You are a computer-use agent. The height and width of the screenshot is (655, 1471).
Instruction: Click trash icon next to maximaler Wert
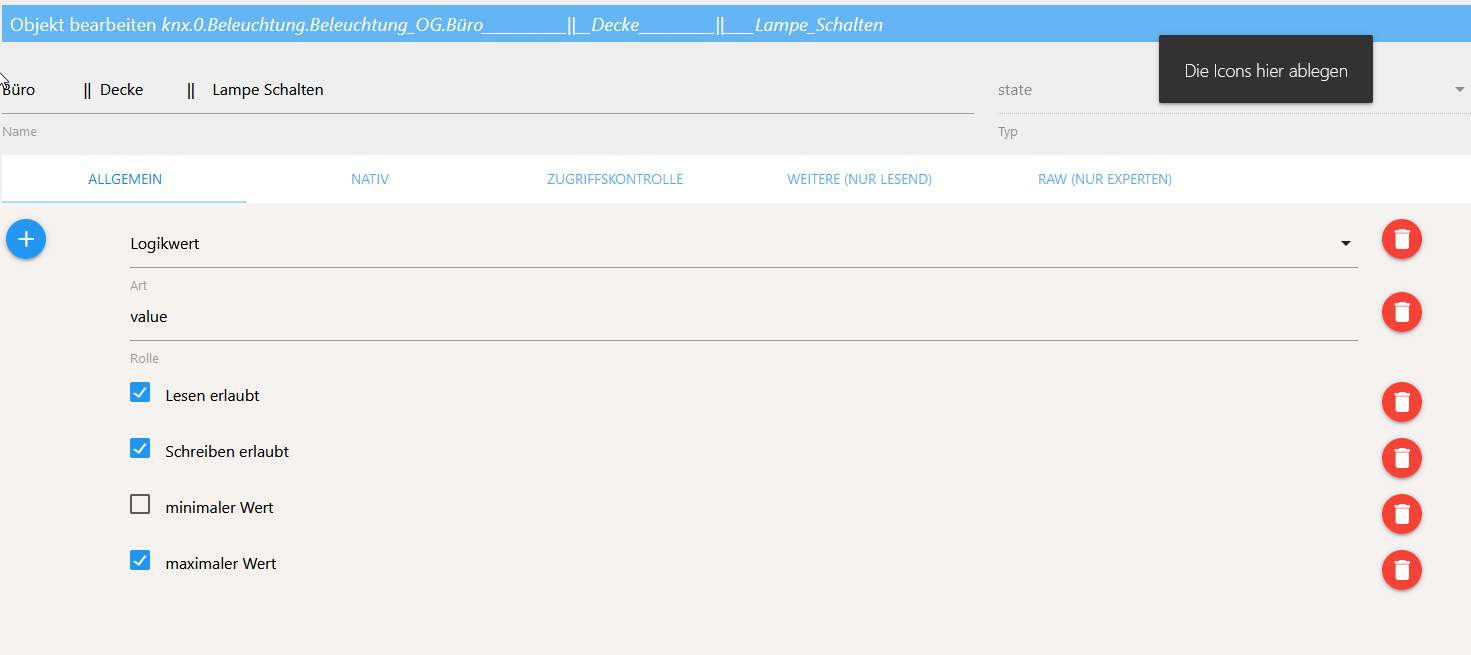coord(1402,570)
